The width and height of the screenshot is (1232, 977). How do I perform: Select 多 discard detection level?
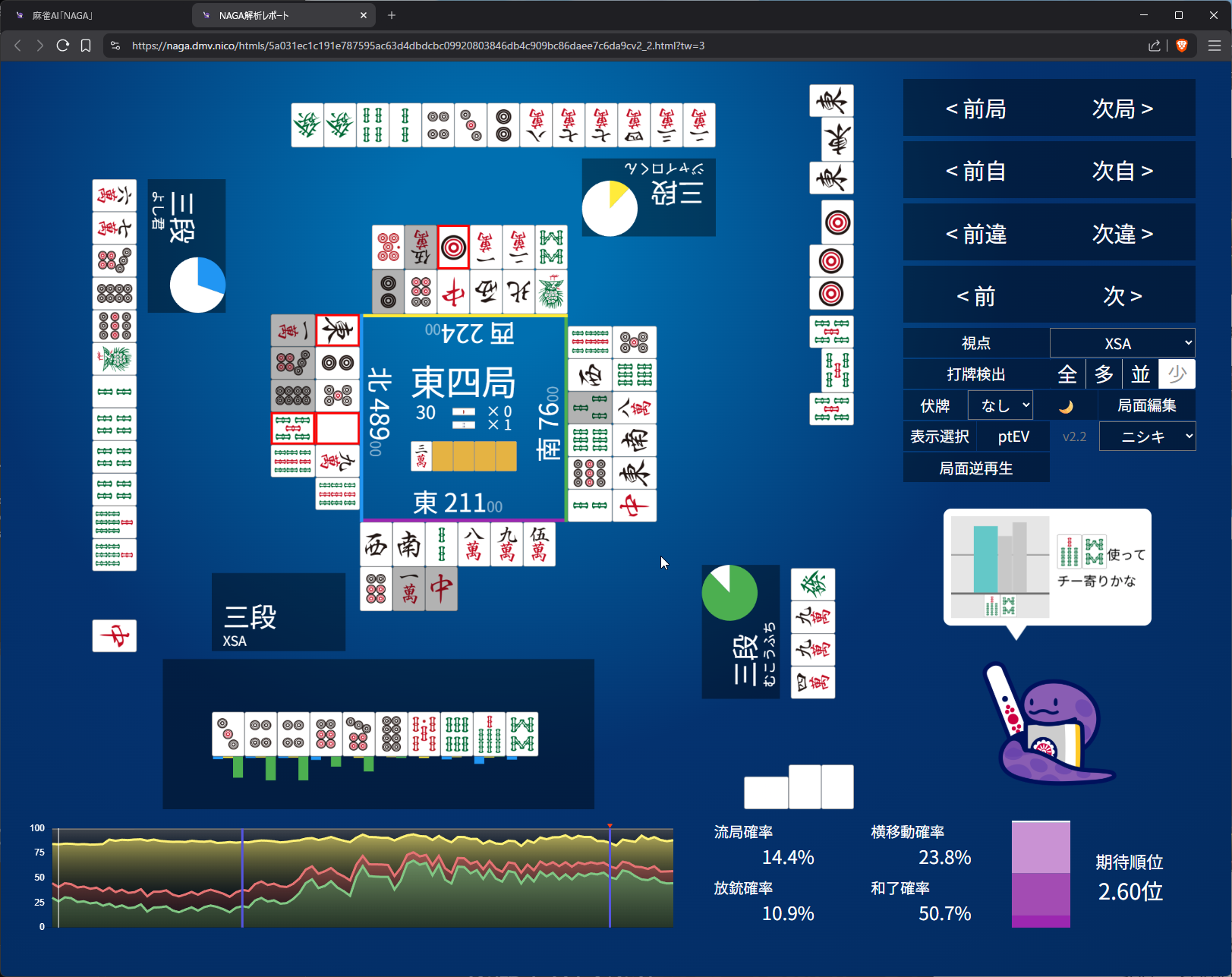coord(1104,374)
